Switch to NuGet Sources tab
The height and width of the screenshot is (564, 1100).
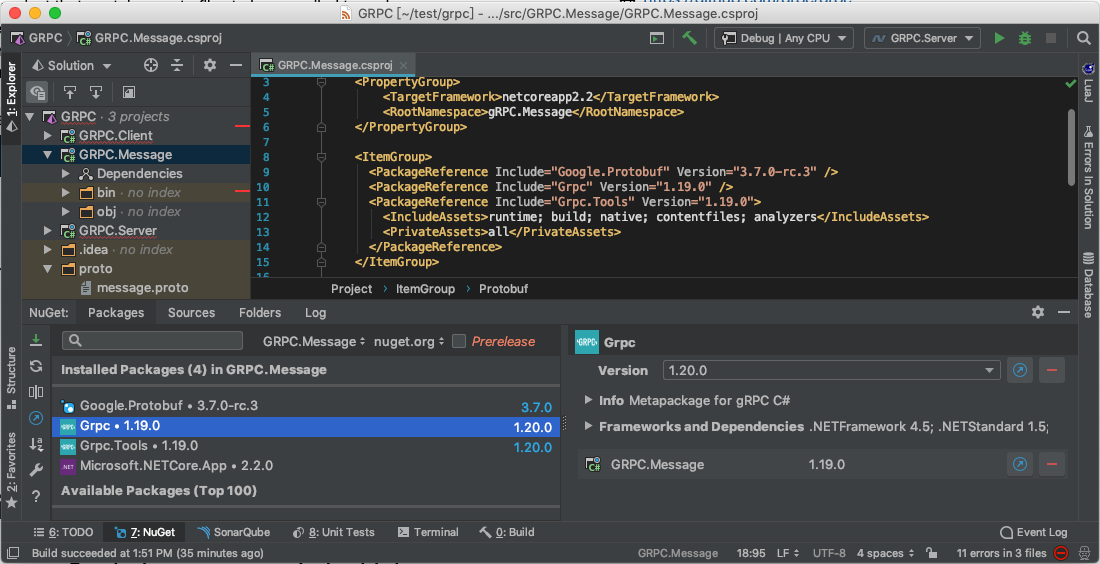tap(192, 313)
